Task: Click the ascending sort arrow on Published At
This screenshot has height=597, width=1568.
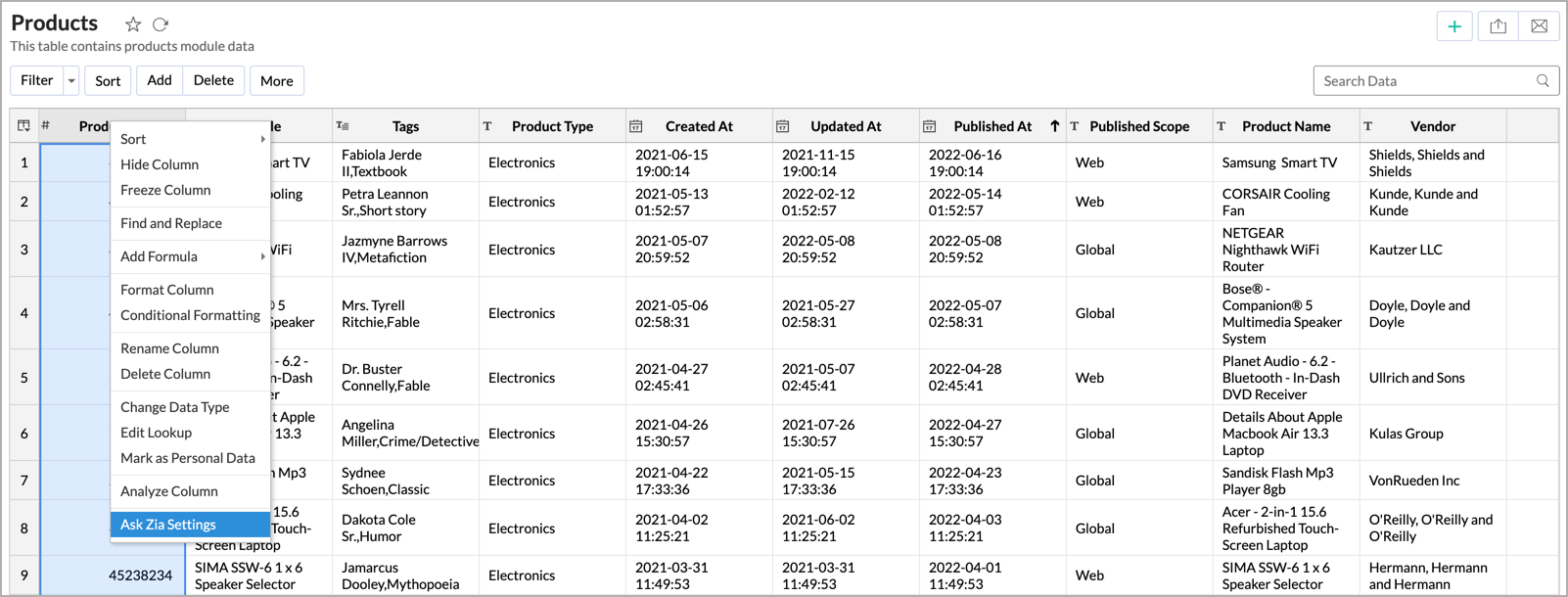Action: pos(1054,126)
